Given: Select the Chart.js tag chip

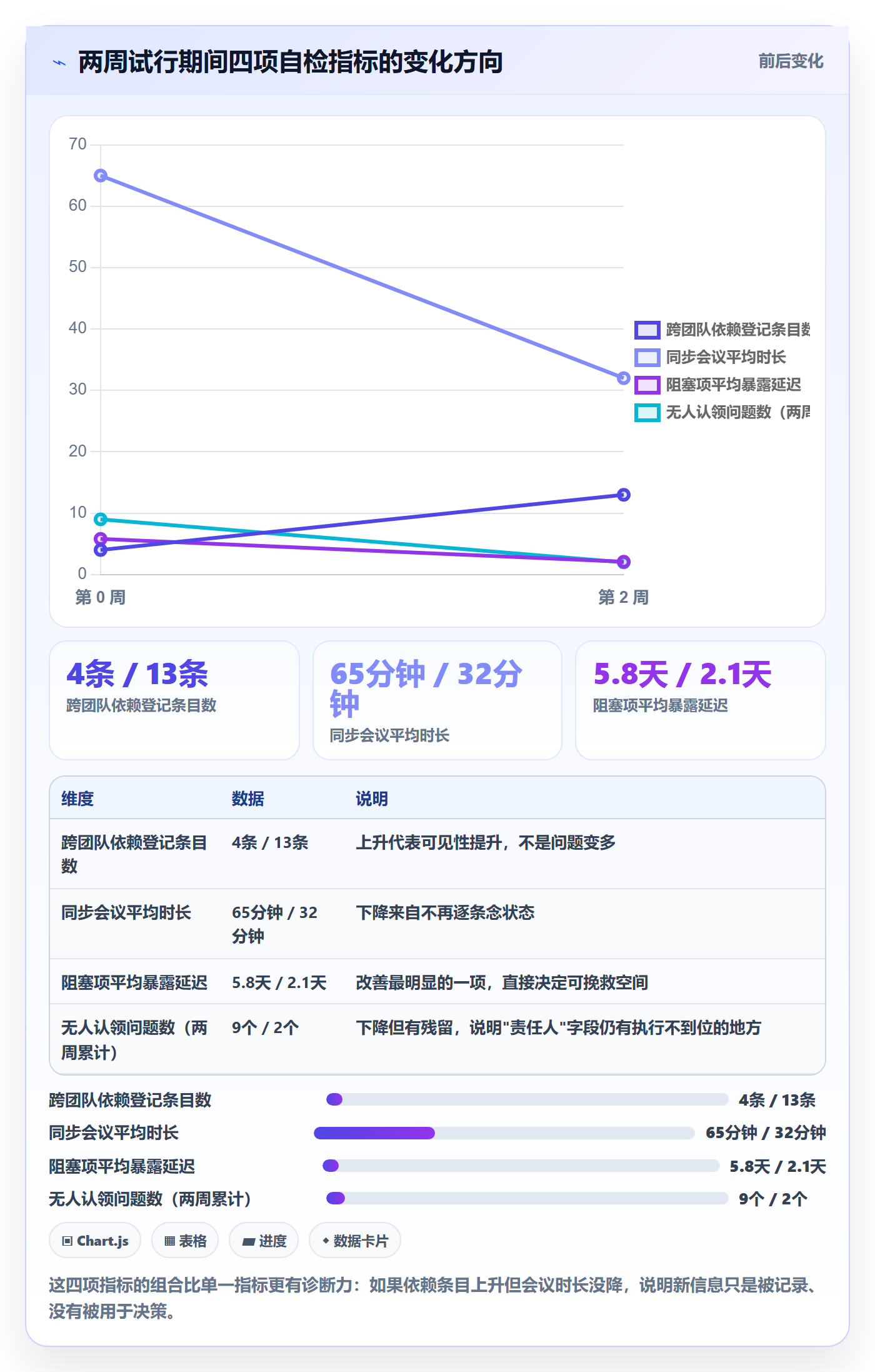Looking at the screenshot, I should click(95, 1241).
